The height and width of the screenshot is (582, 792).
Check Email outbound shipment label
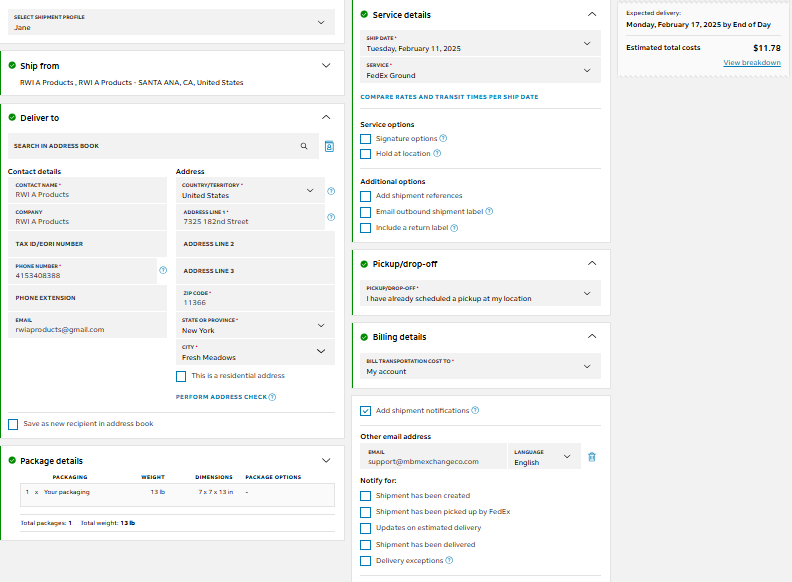[366, 212]
